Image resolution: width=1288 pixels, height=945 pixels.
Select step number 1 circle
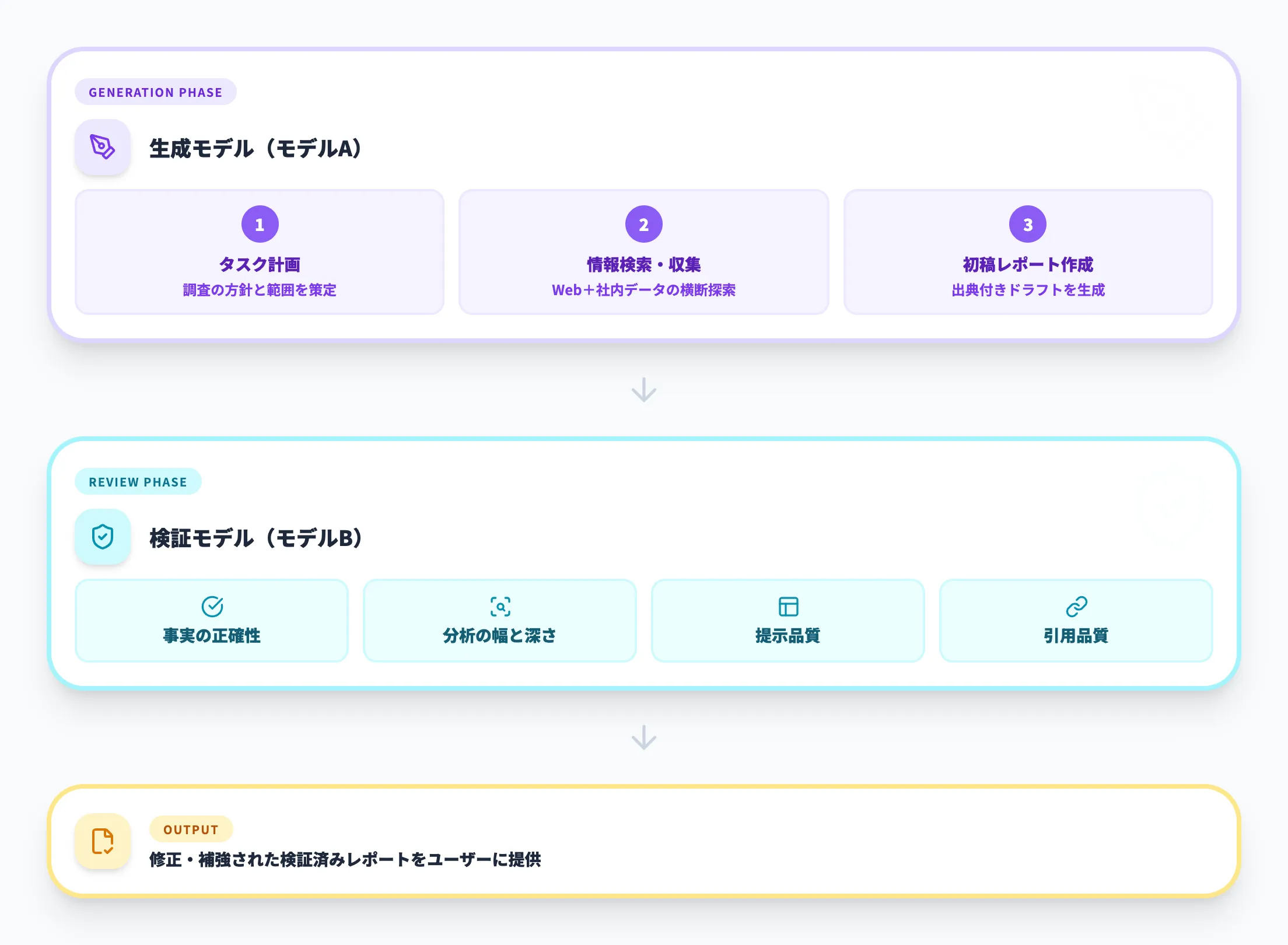tap(260, 223)
